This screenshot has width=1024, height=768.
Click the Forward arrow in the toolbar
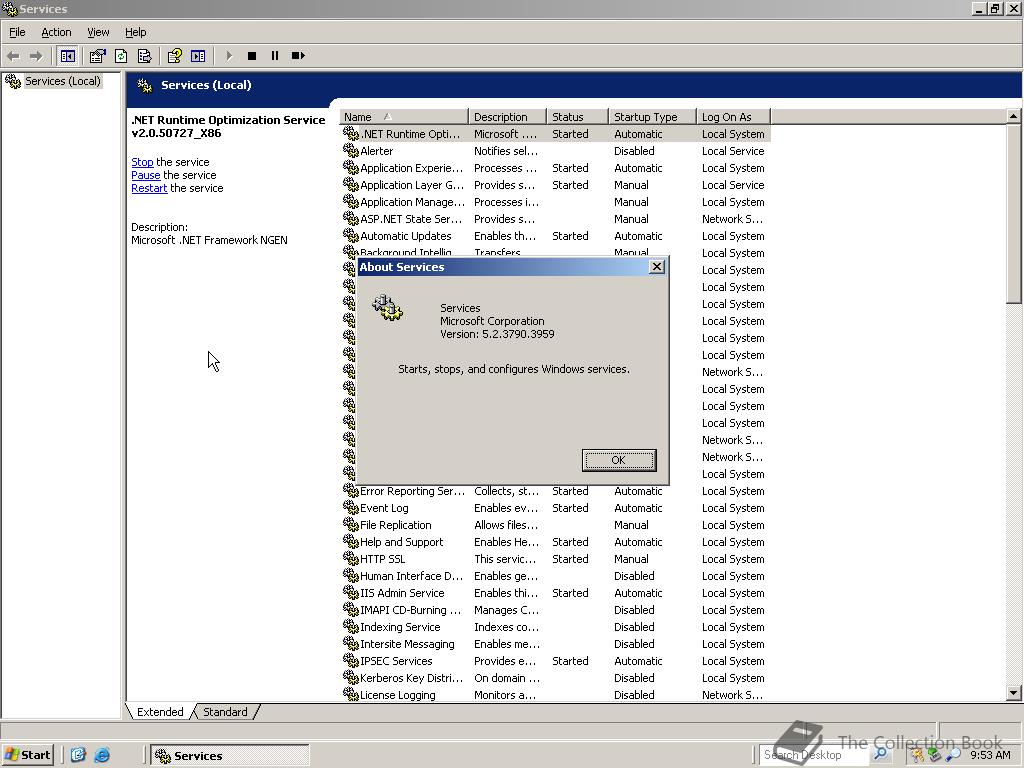[36, 56]
